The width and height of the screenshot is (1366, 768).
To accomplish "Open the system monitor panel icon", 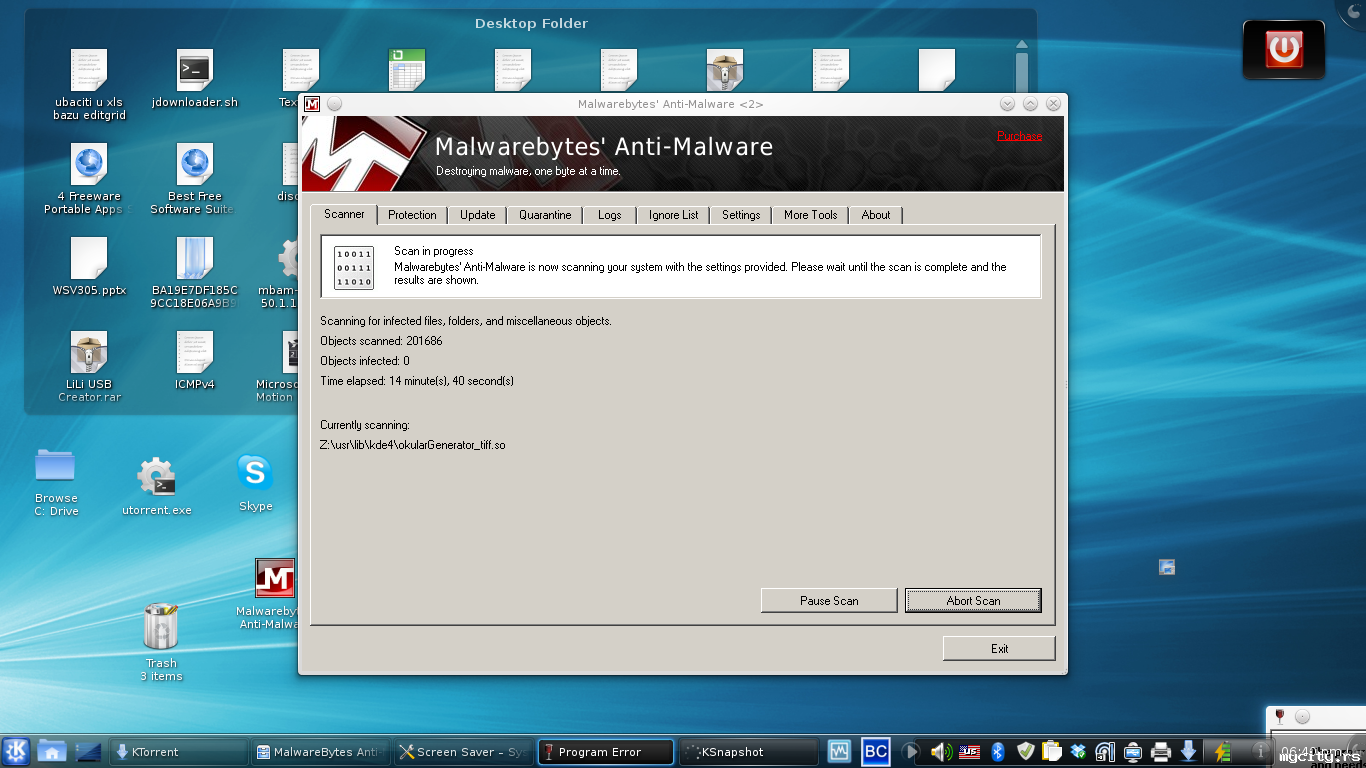I will [x=840, y=751].
